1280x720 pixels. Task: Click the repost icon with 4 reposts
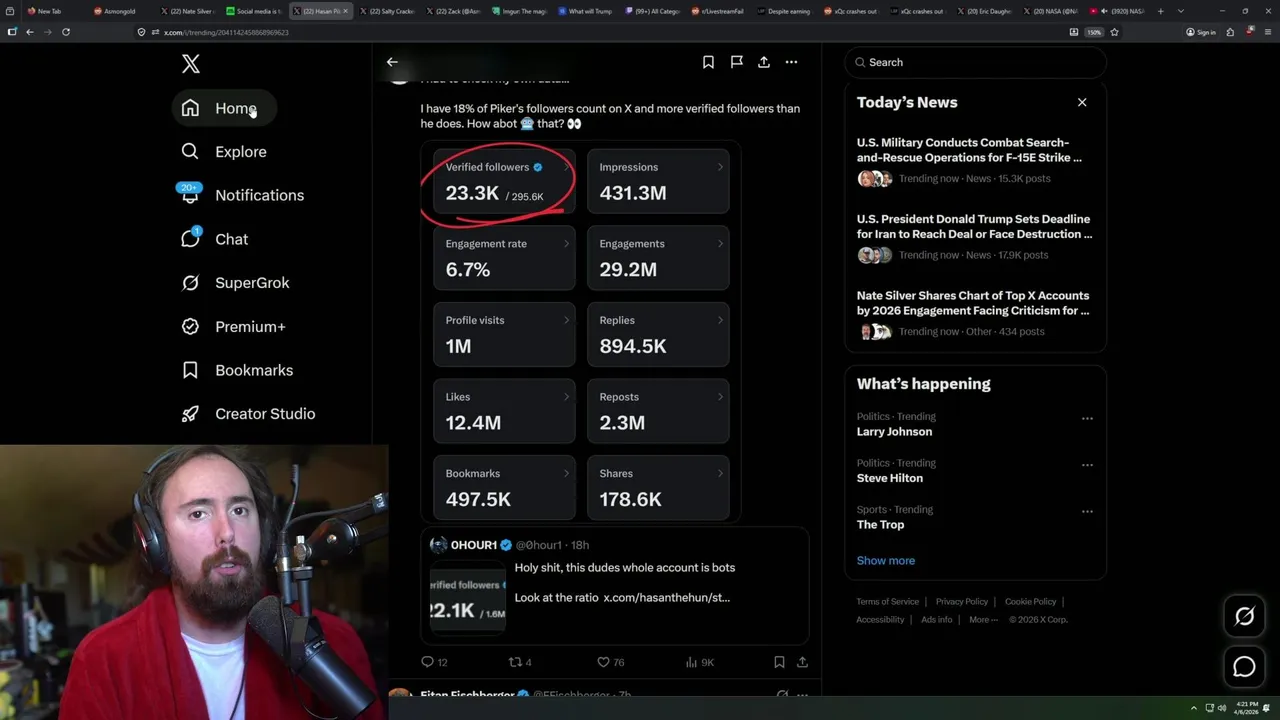pyautogui.click(x=516, y=662)
